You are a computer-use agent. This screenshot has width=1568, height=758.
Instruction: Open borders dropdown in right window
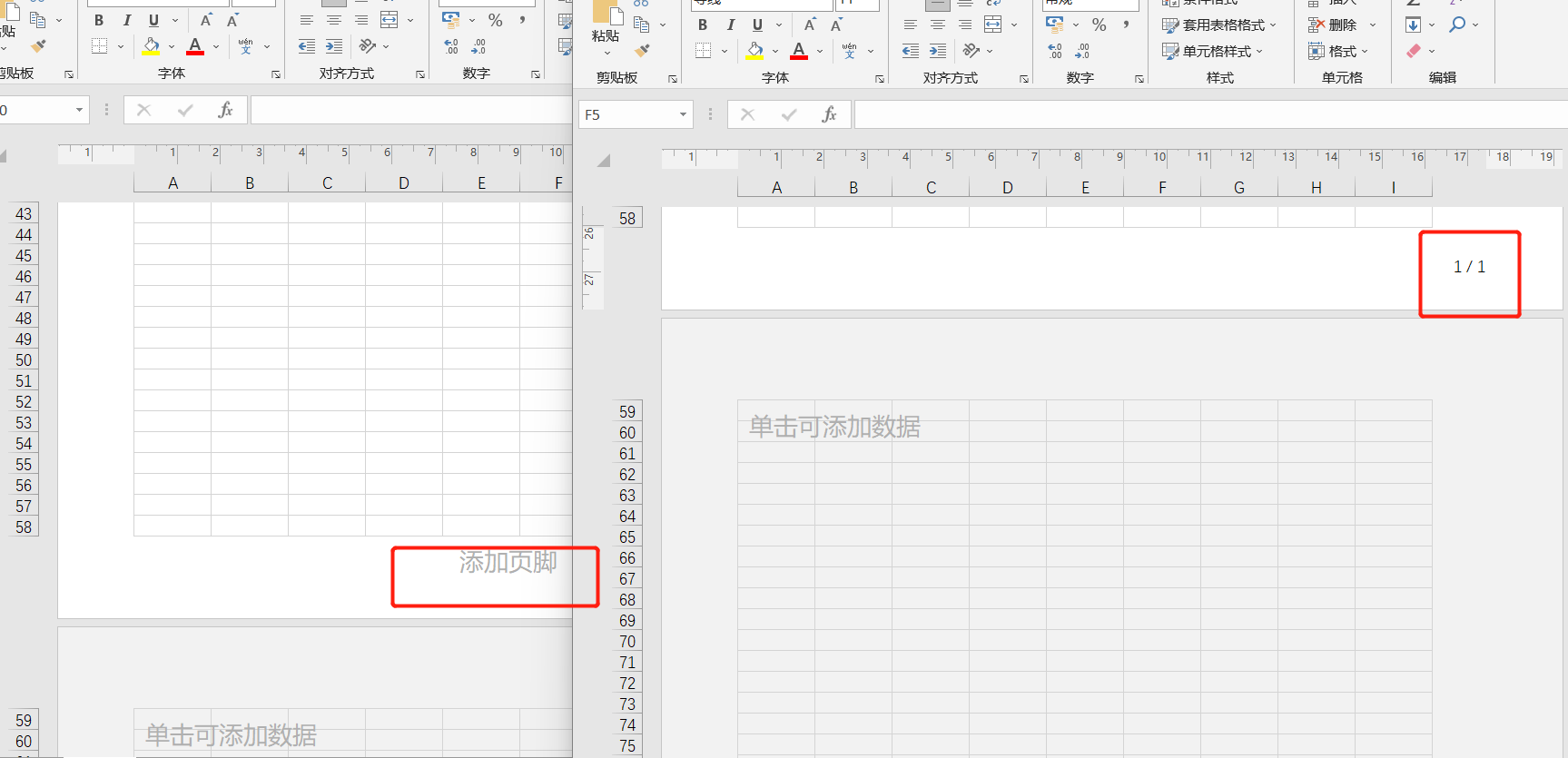(x=724, y=52)
